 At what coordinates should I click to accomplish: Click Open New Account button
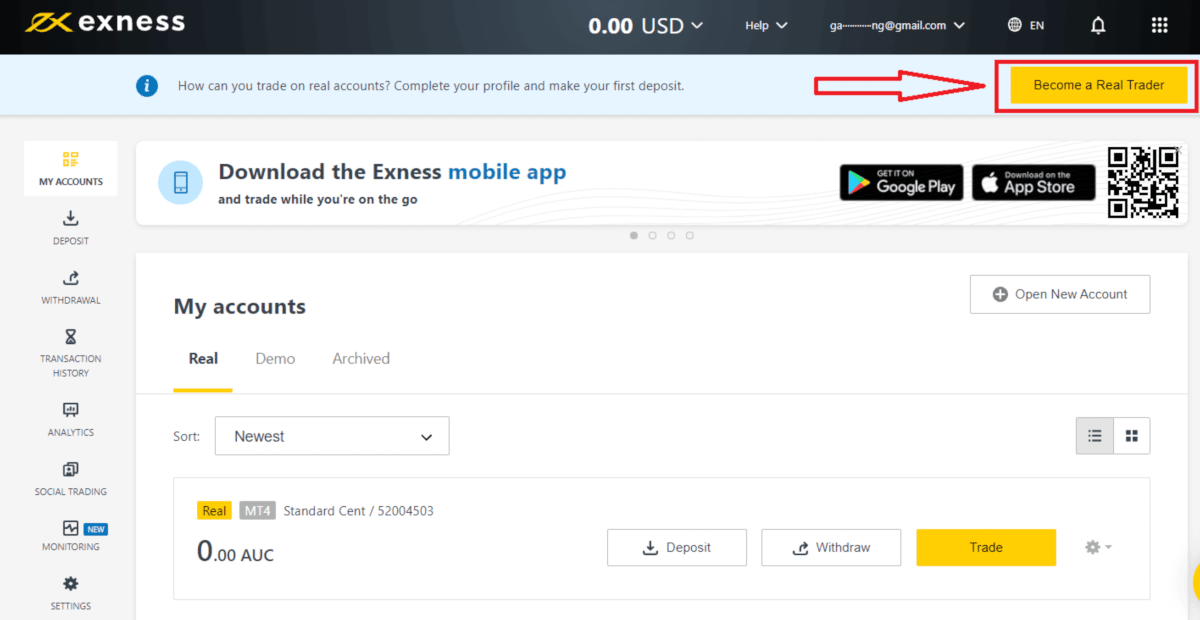point(1060,294)
